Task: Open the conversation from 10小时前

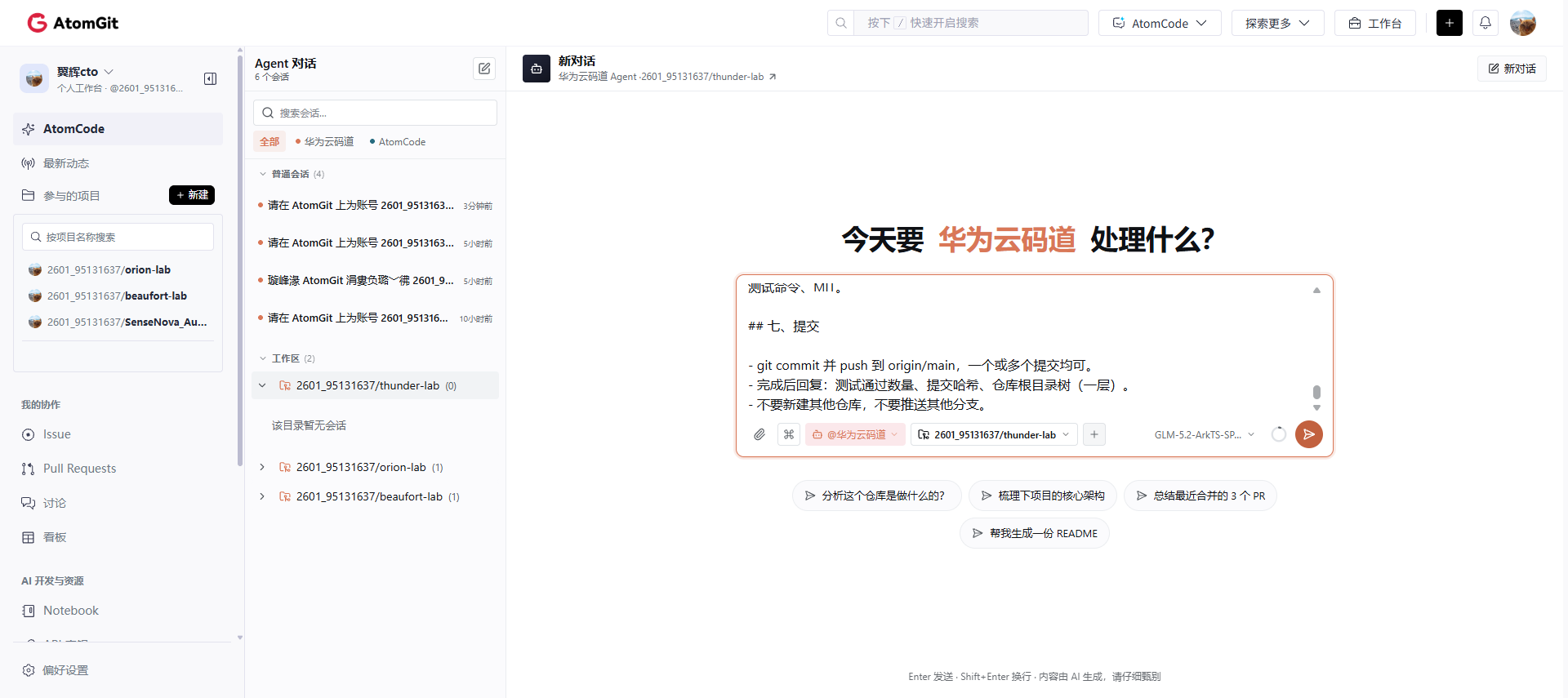Action: 375,318
